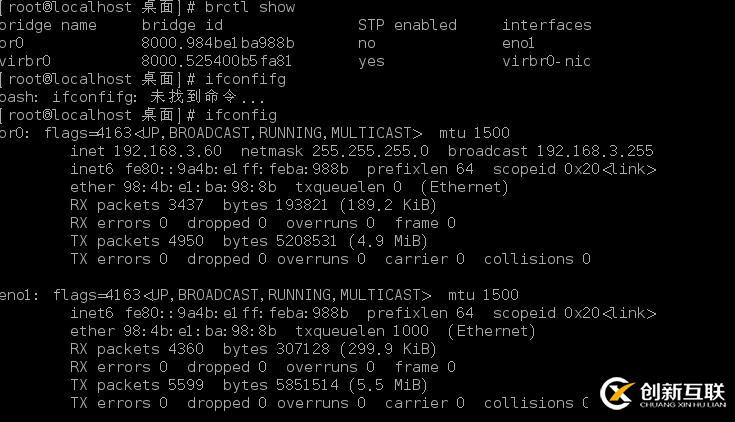This screenshot has width=735, height=422.
Task: Click the 'interfaces' column header
Action: coord(546,25)
